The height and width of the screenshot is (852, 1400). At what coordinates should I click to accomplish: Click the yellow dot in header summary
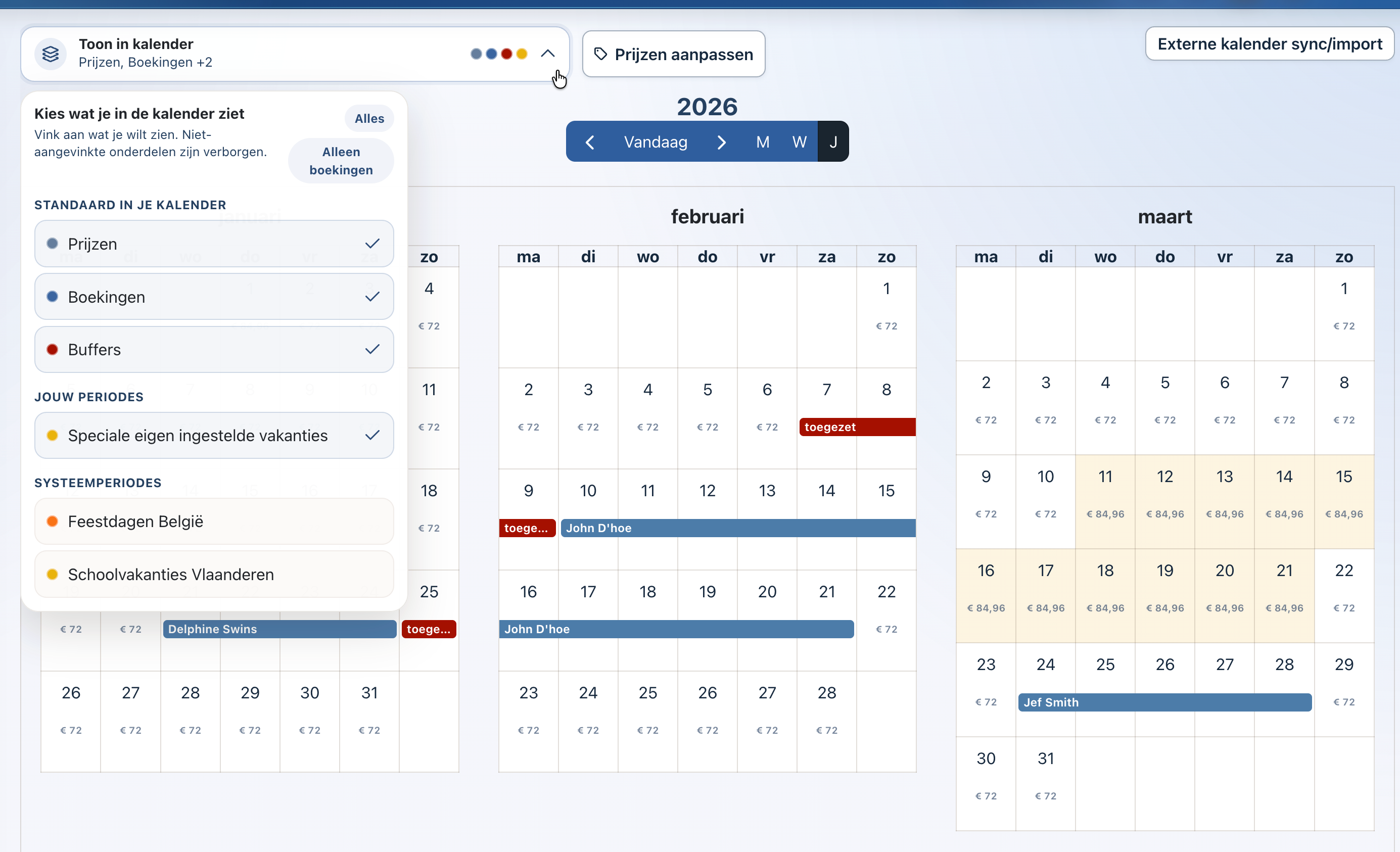522,54
